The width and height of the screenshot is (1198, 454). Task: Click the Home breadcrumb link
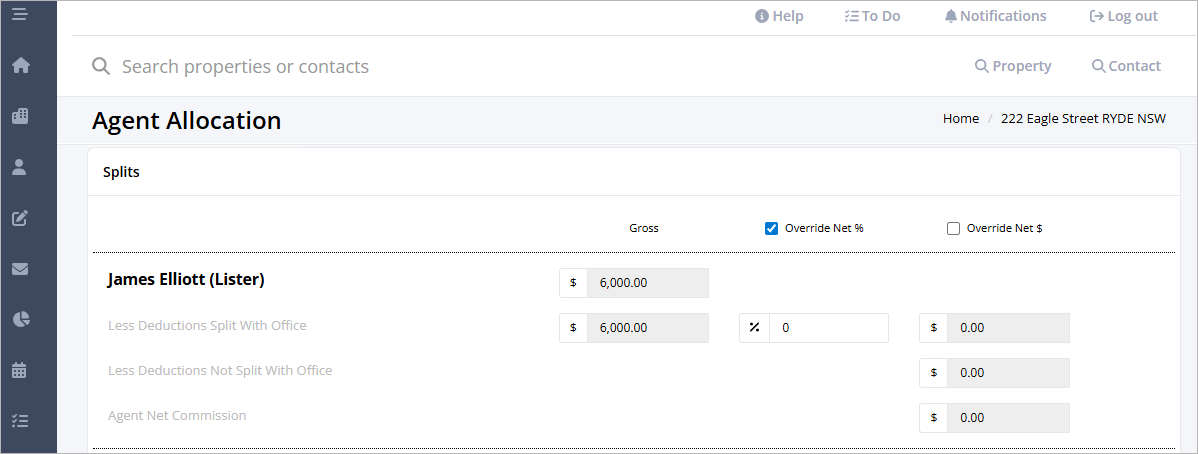960,118
